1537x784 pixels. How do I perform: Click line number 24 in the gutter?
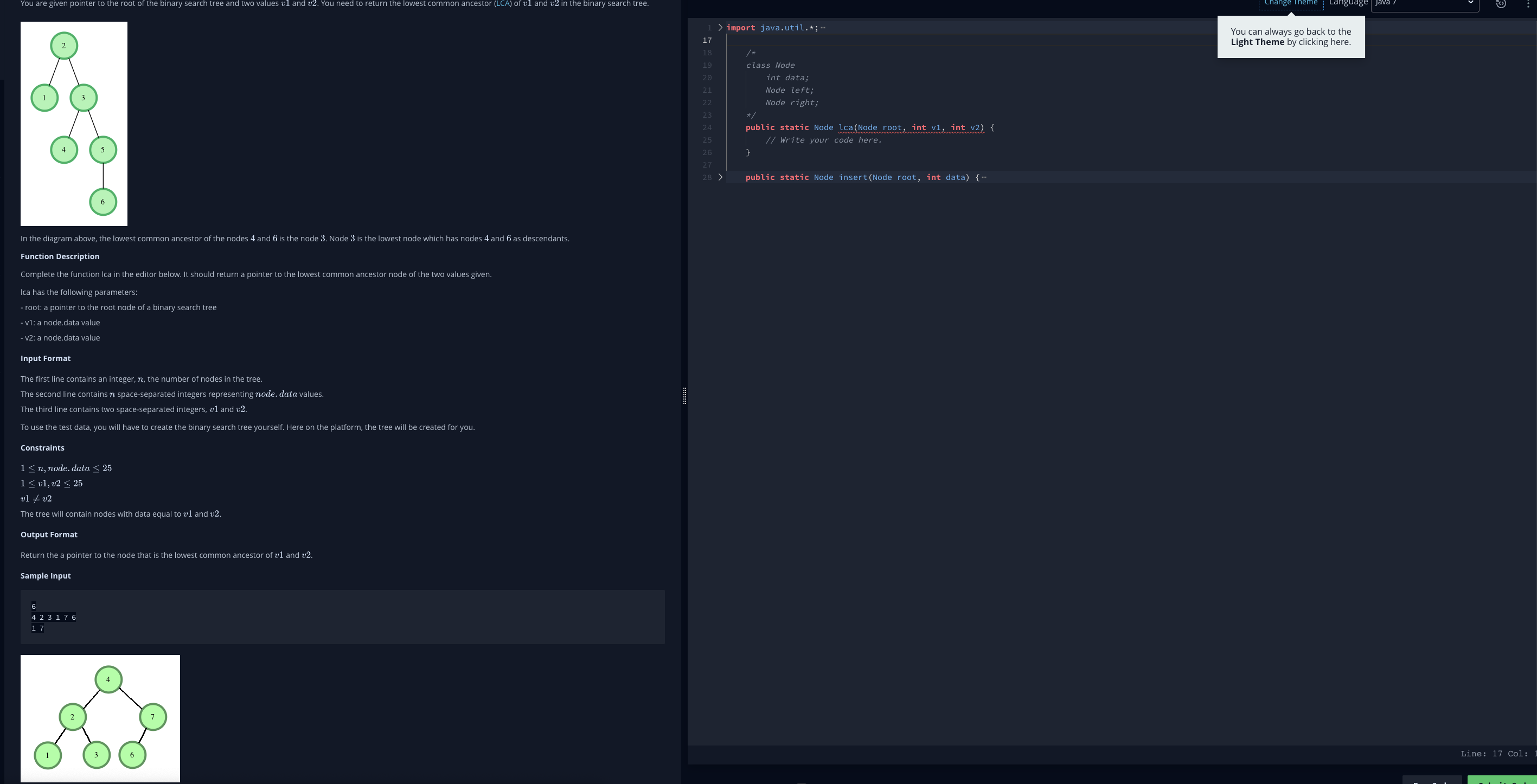pos(707,127)
